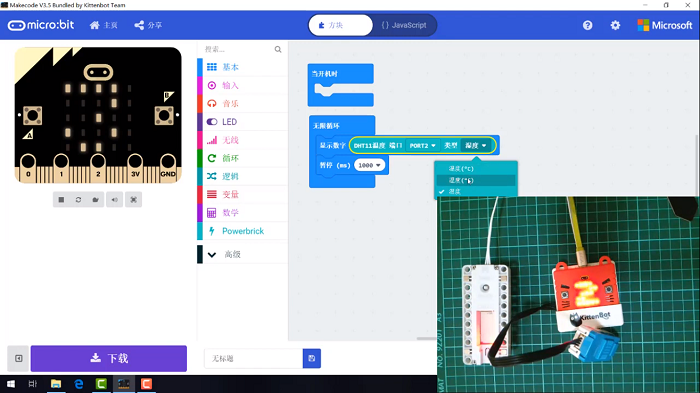Viewport: 700px width, 393px height.
Task: Save the project with disk icon
Action: tap(312, 358)
